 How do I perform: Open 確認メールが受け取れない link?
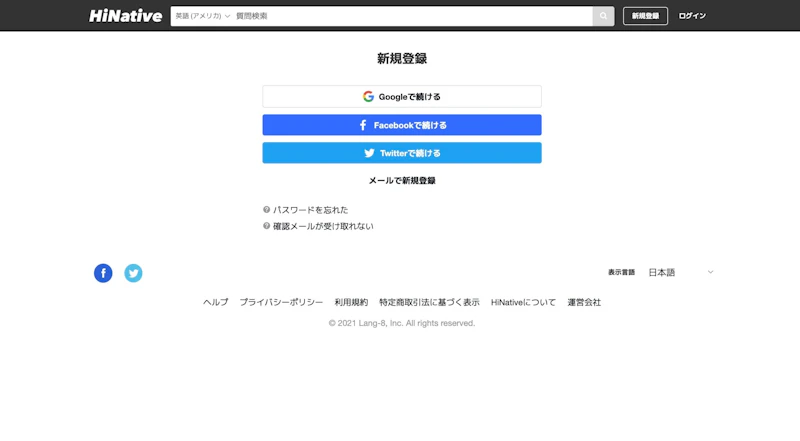pos(323,226)
